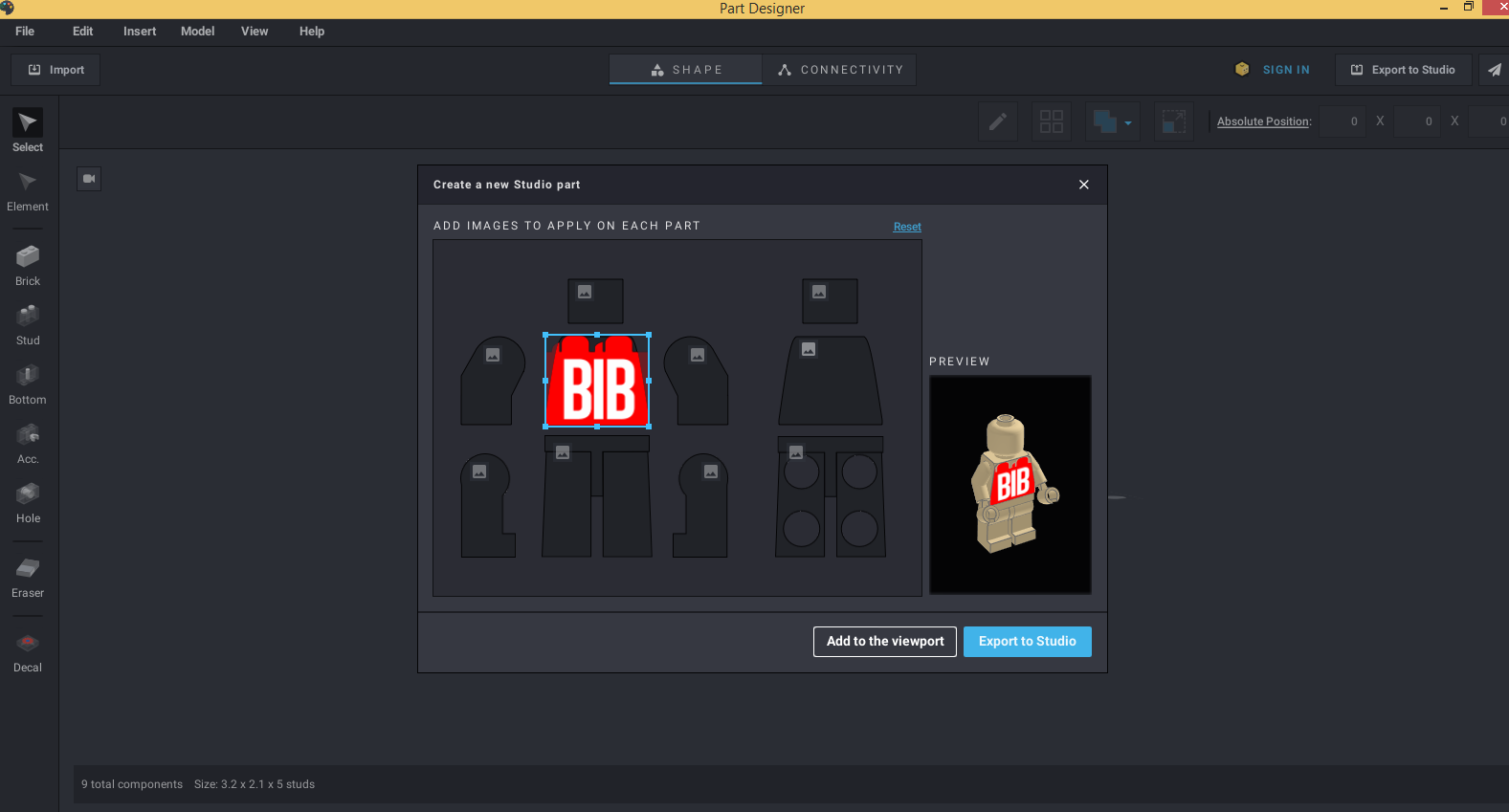Click the minifigure 3D preview

point(1010,485)
